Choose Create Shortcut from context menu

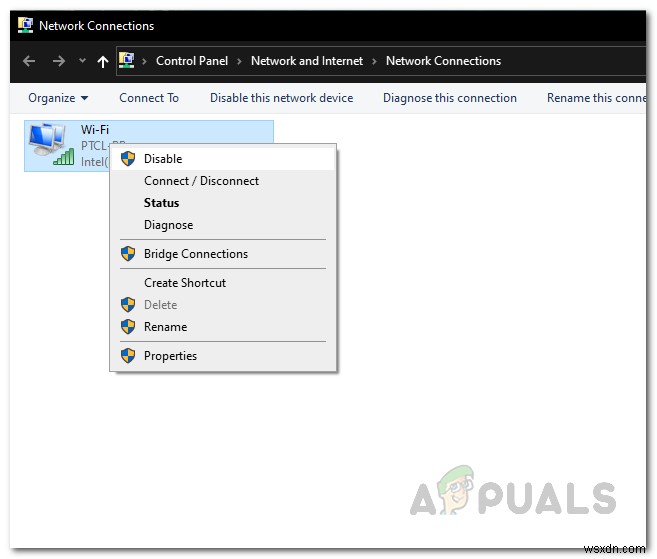pyautogui.click(x=223, y=283)
